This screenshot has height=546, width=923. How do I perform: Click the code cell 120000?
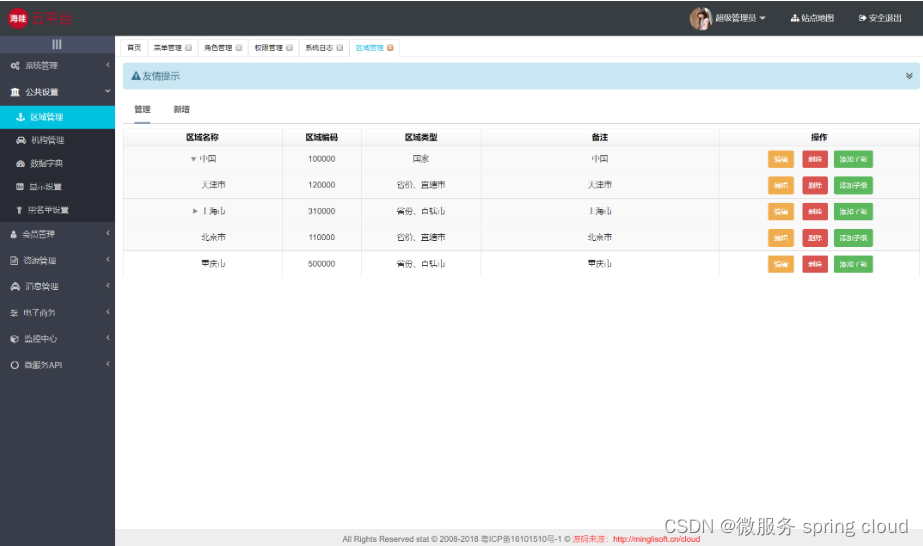pos(321,185)
